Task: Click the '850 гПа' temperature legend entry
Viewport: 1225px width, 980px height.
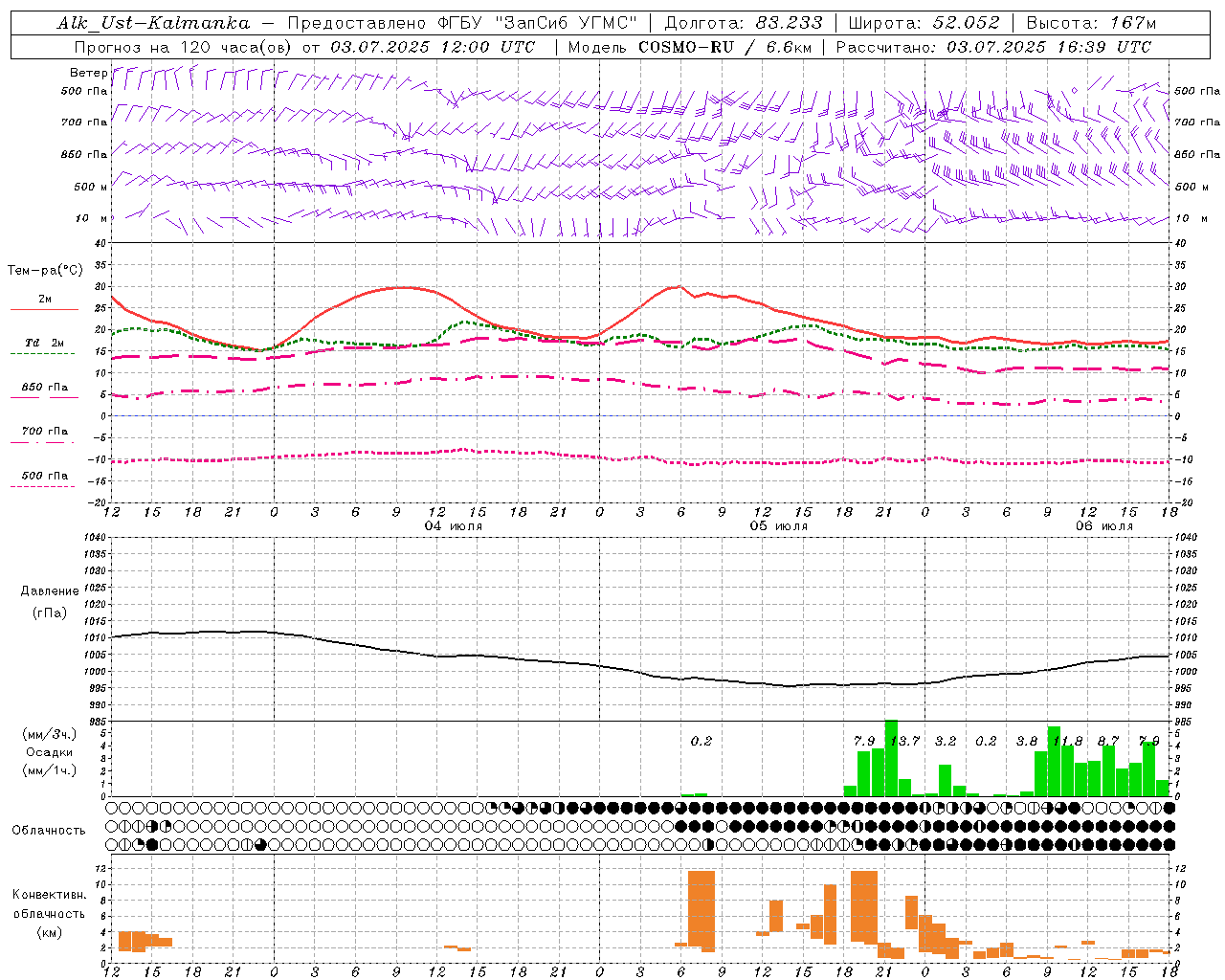Action: pyautogui.click(x=44, y=388)
